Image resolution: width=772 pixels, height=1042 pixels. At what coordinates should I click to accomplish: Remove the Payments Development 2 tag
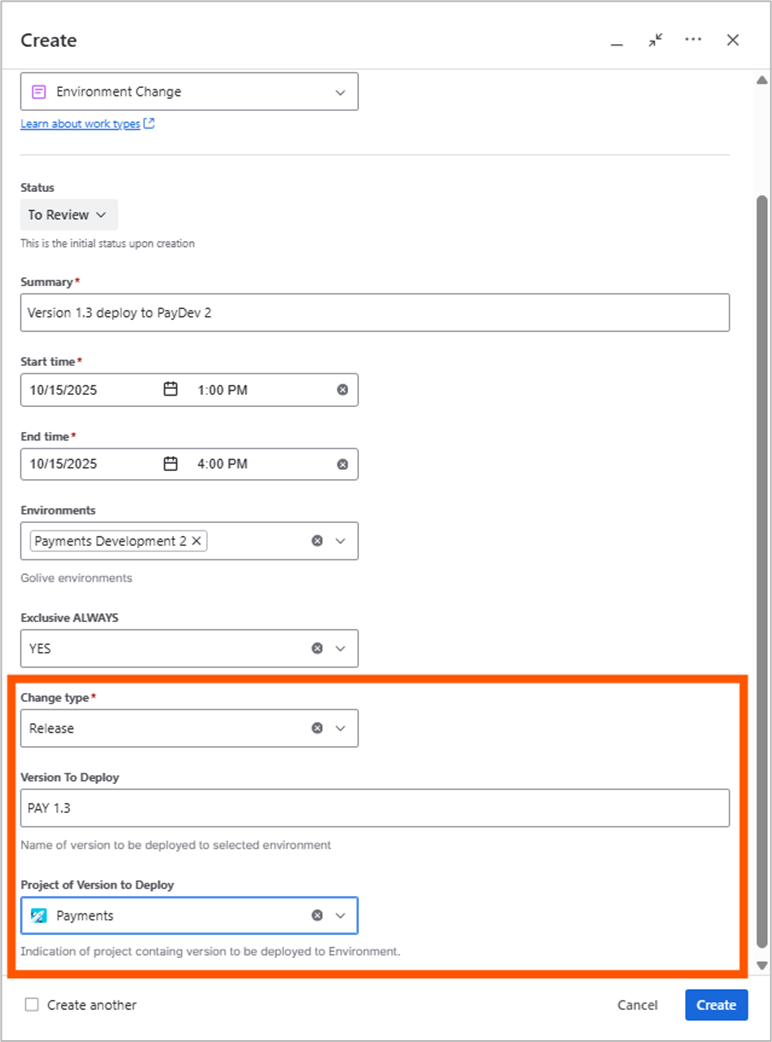coord(197,541)
